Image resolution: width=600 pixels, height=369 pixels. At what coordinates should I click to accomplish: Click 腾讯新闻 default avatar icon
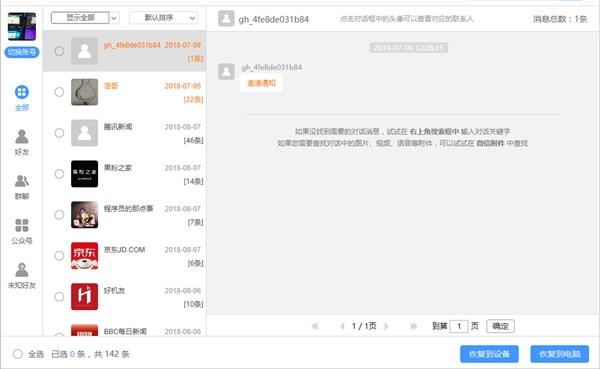85,133
